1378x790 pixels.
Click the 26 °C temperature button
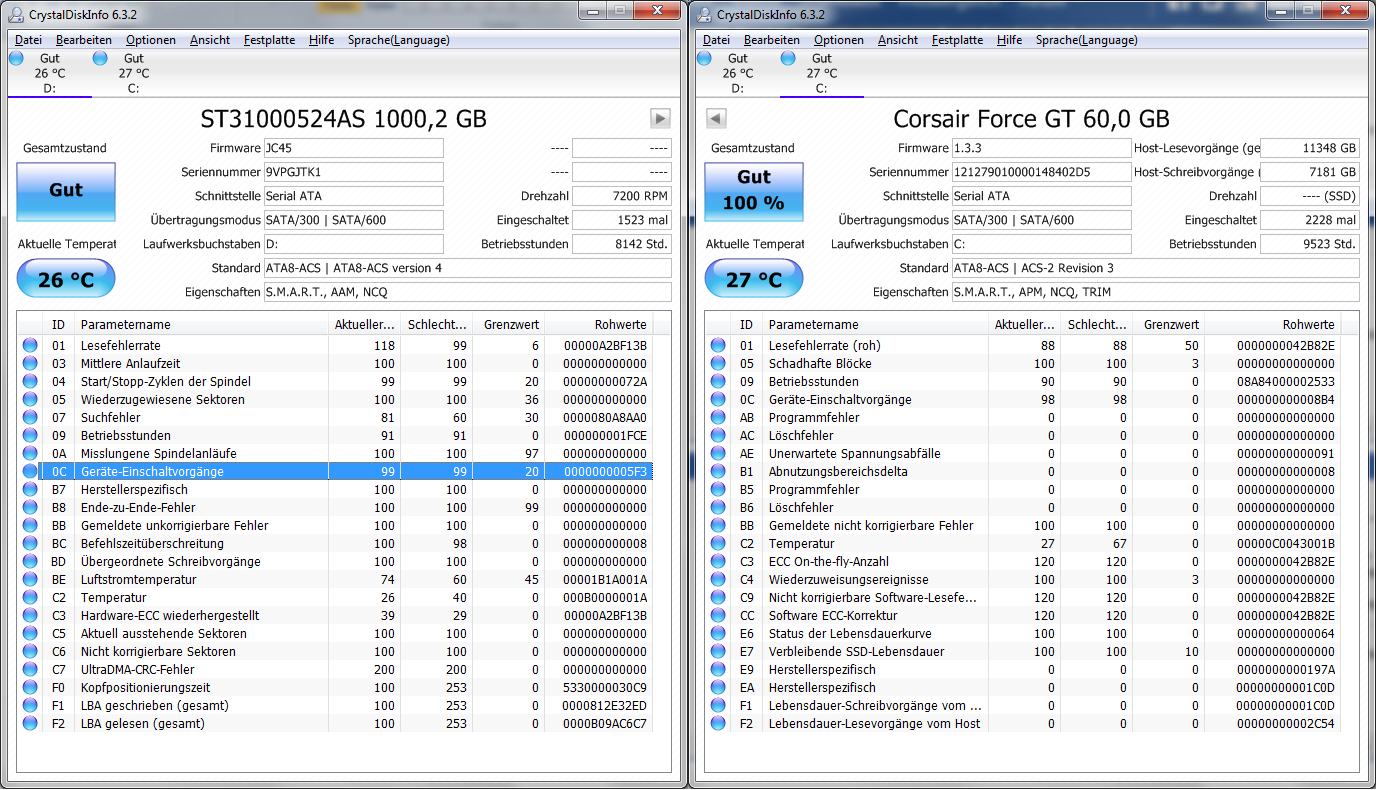(x=66, y=279)
